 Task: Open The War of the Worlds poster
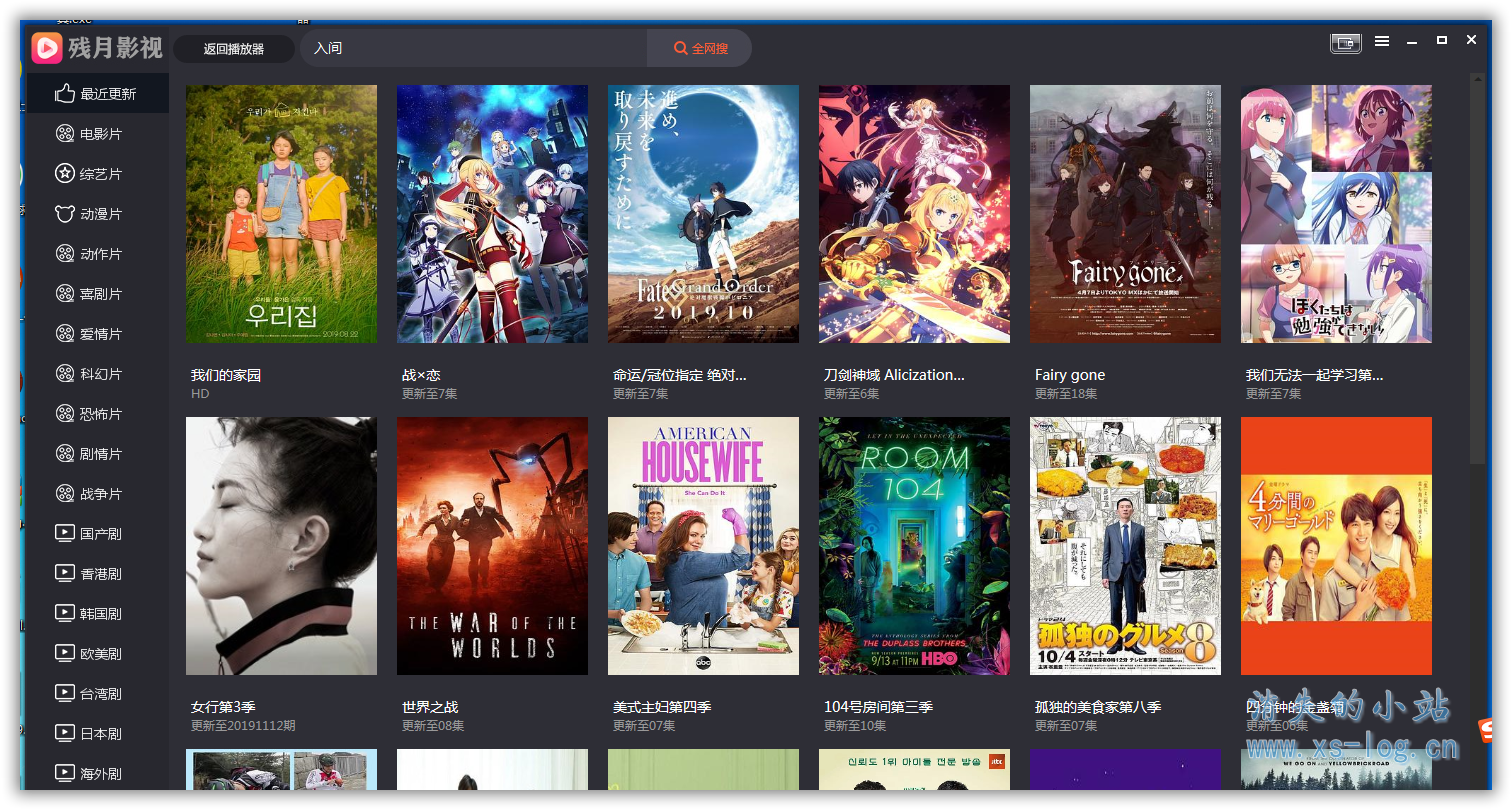click(492, 546)
